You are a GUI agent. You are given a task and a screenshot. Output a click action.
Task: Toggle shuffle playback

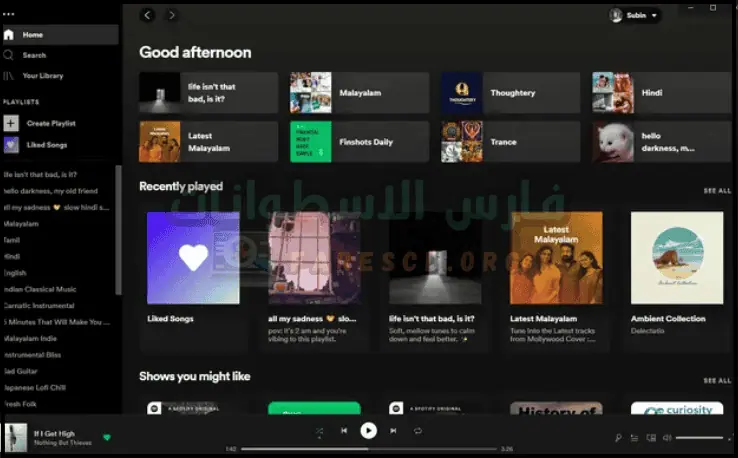coord(320,431)
